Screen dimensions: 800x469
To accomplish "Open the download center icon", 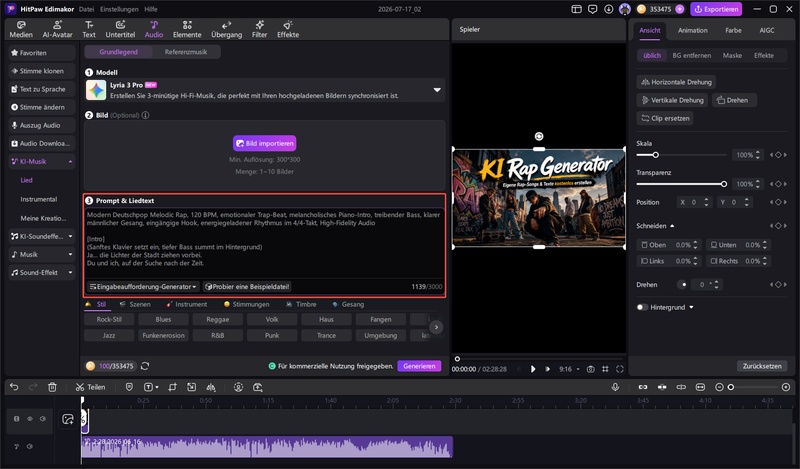I will [609, 9].
